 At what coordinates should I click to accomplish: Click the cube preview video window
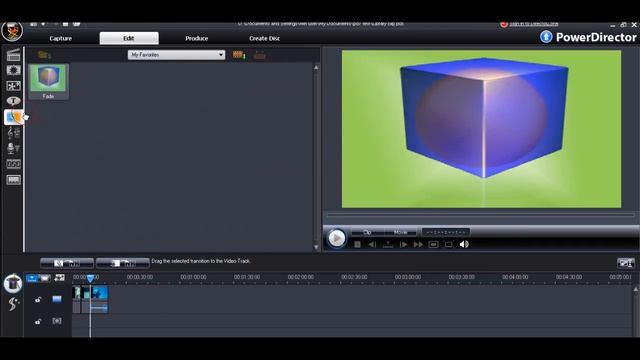click(481, 129)
